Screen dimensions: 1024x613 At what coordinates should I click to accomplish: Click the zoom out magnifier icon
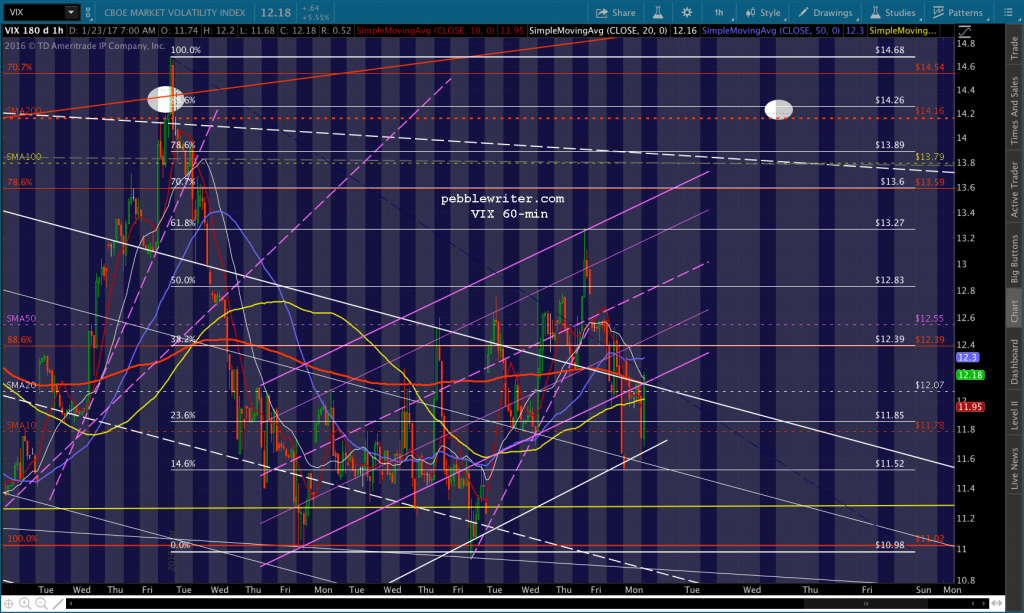[x=41, y=604]
